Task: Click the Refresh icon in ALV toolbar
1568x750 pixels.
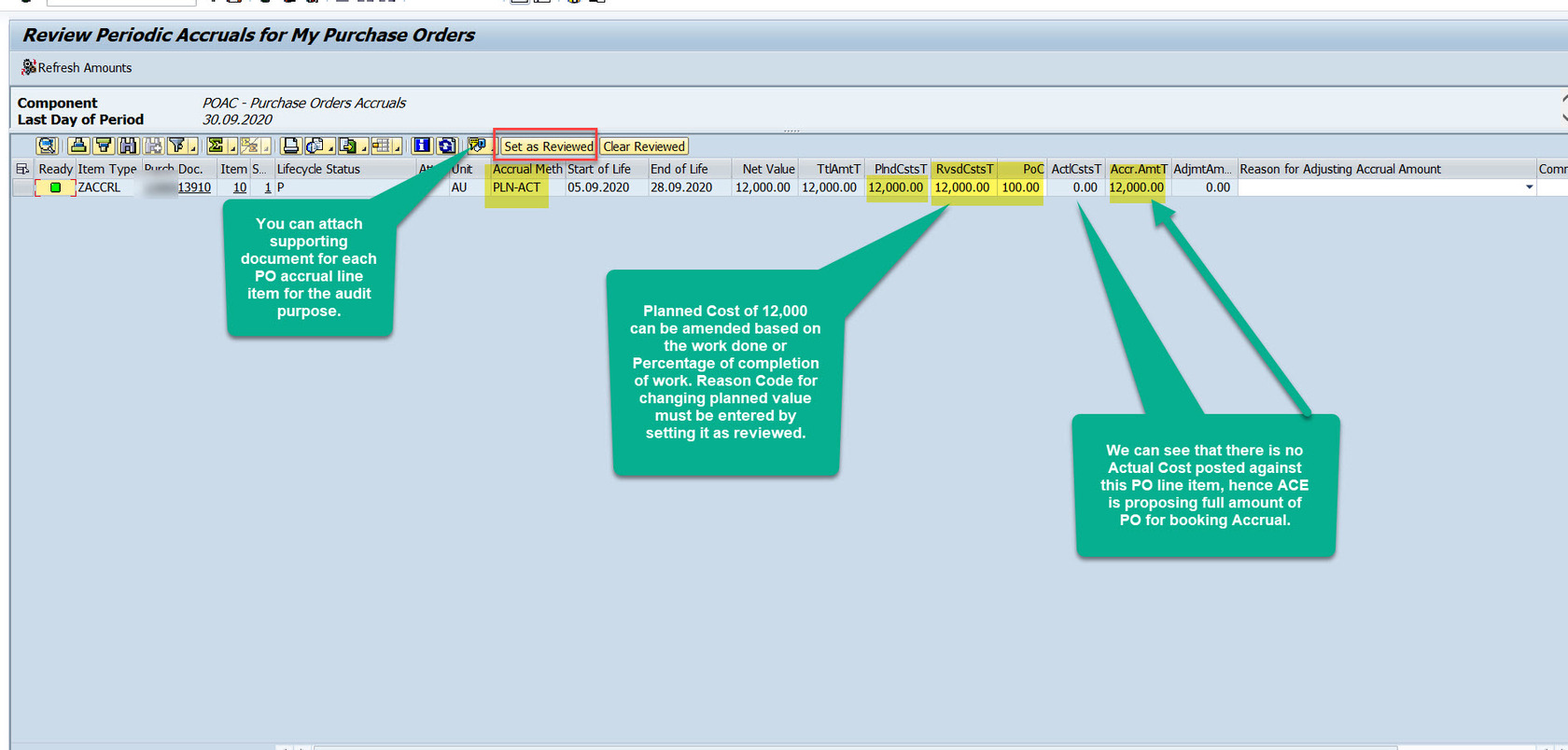Action: click(x=447, y=146)
